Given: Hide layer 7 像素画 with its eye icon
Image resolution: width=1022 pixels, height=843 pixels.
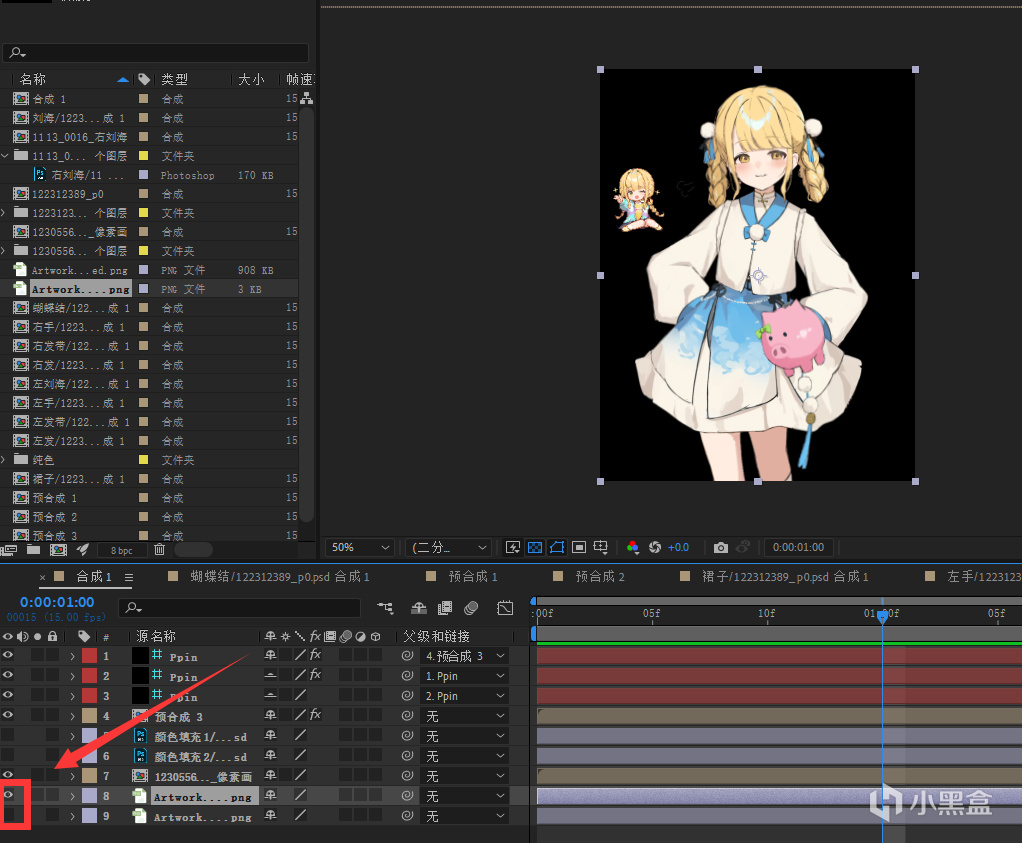Looking at the screenshot, I should pos(8,775).
